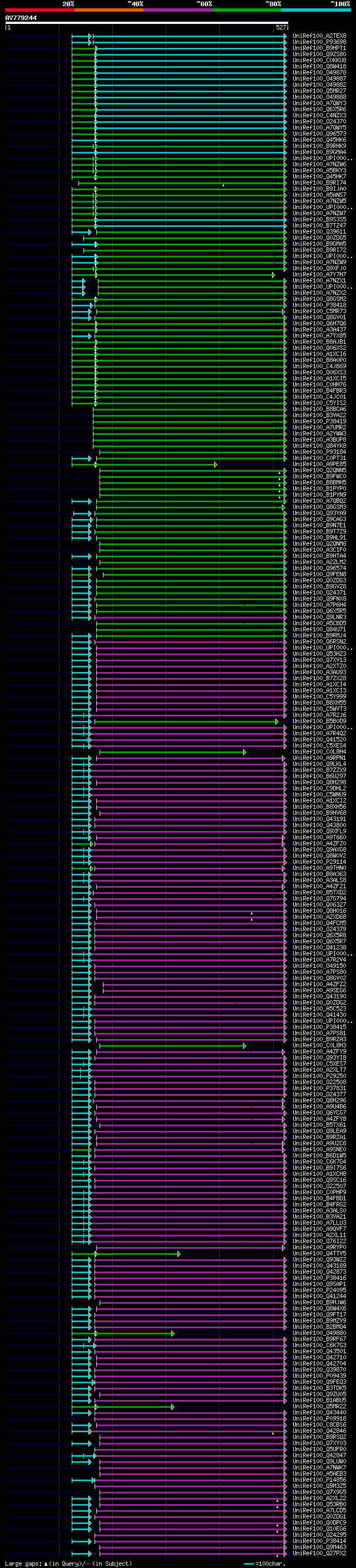Open hit UniRef100_A5BKY3

[x=319, y=170]
